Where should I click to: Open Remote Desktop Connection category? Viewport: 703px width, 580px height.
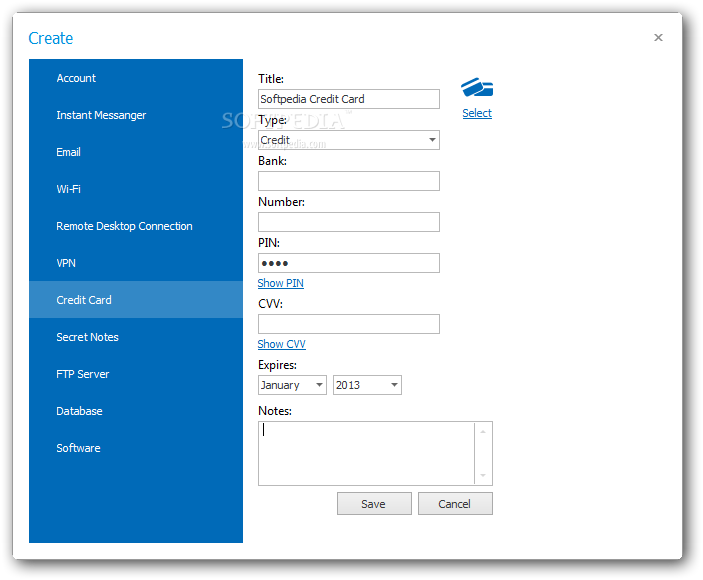point(136,226)
